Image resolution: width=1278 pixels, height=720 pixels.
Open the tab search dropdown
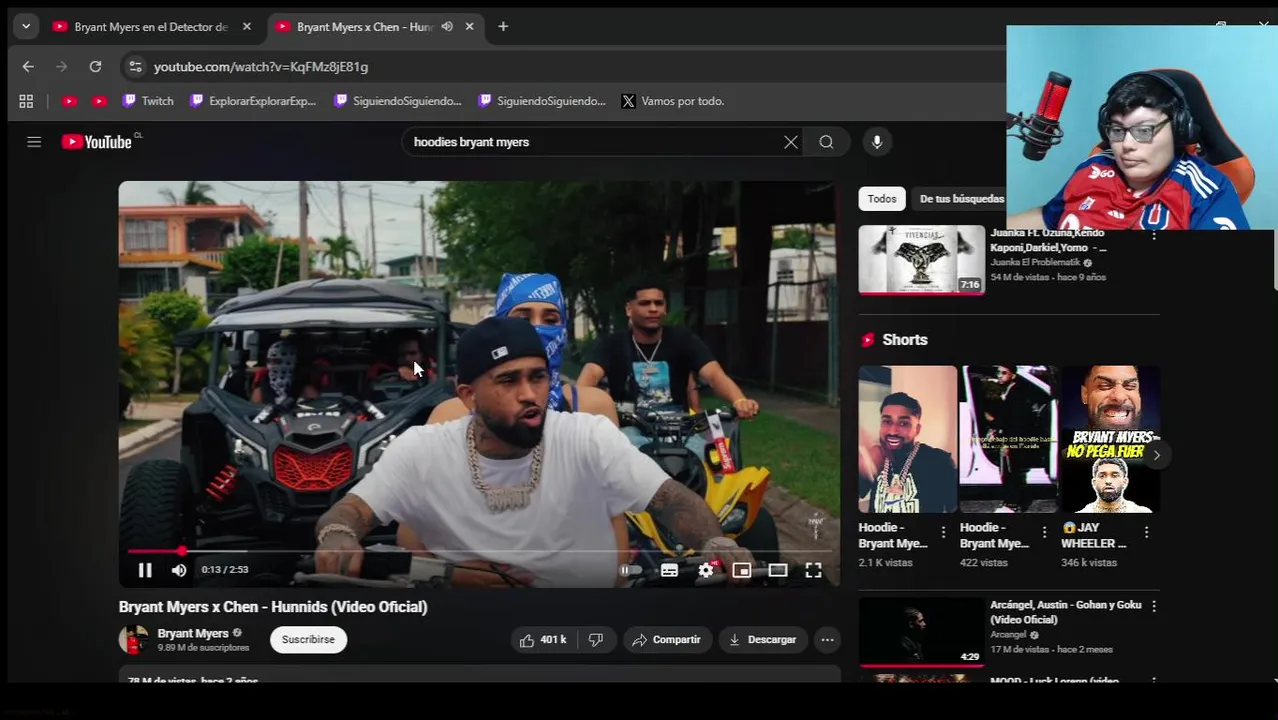[x=26, y=27]
